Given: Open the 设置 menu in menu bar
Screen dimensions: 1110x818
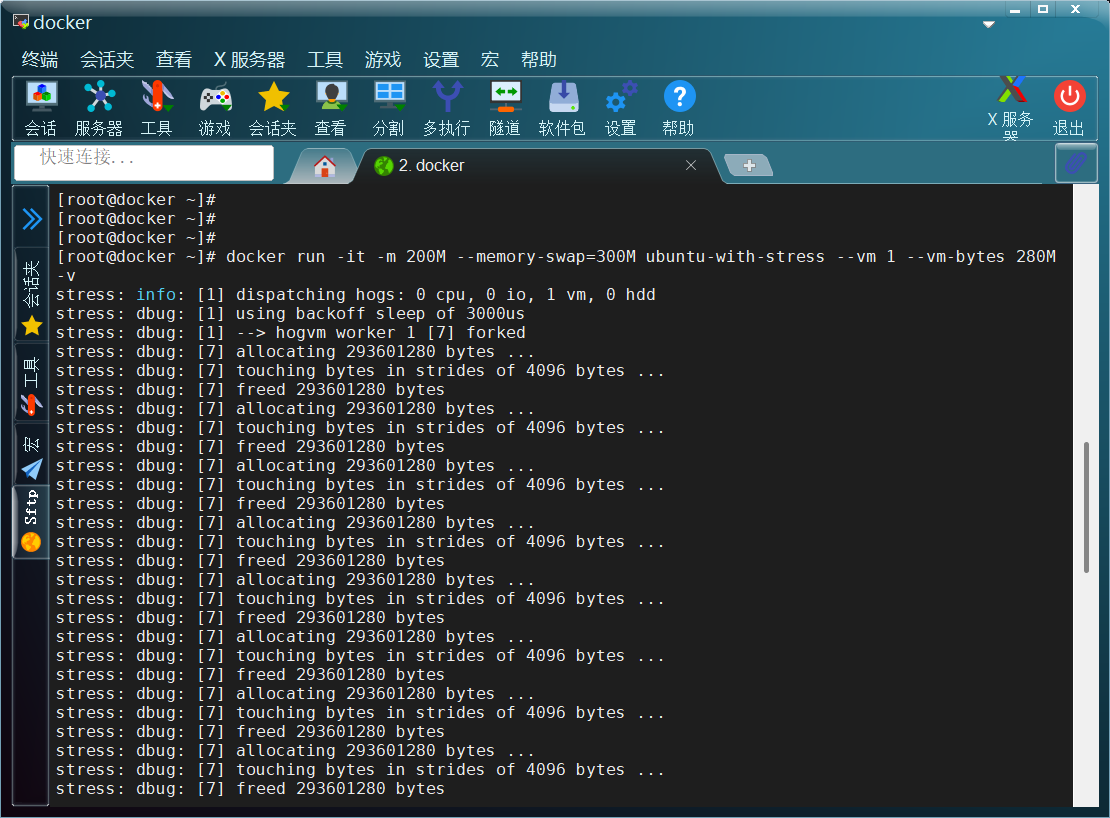Looking at the screenshot, I should click(441, 59).
